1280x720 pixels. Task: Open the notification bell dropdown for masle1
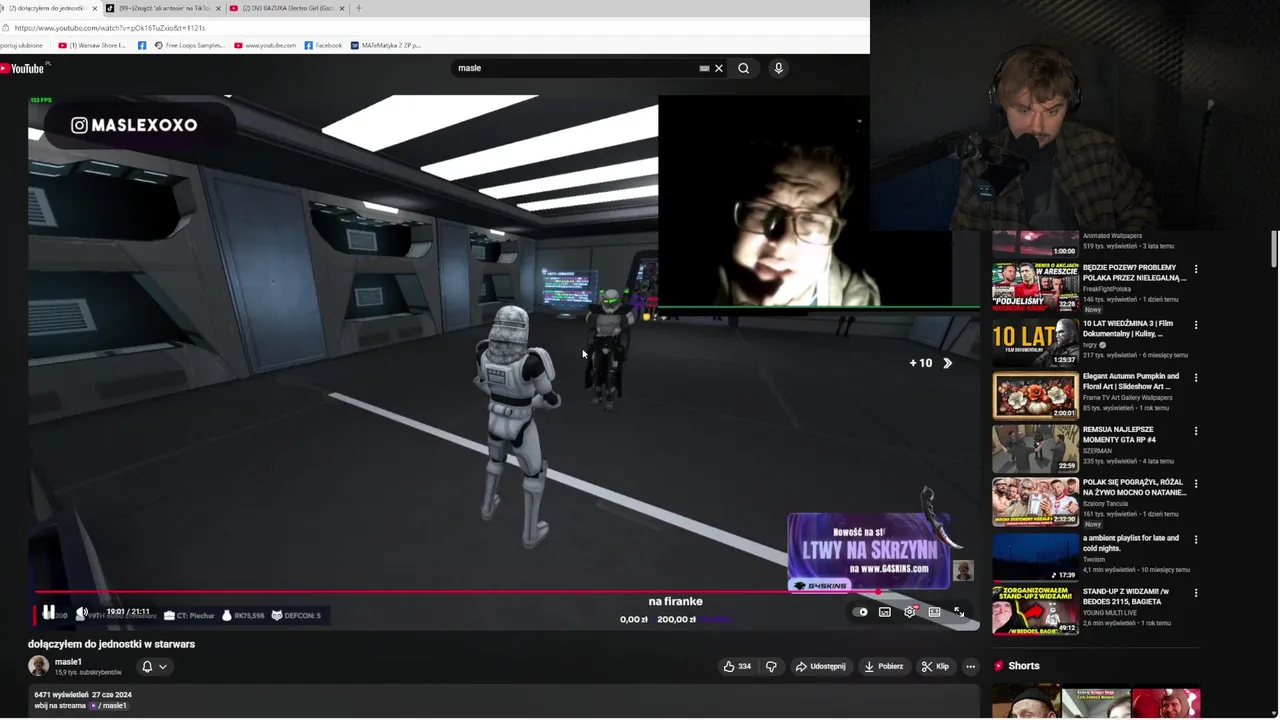pyautogui.click(x=154, y=666)
